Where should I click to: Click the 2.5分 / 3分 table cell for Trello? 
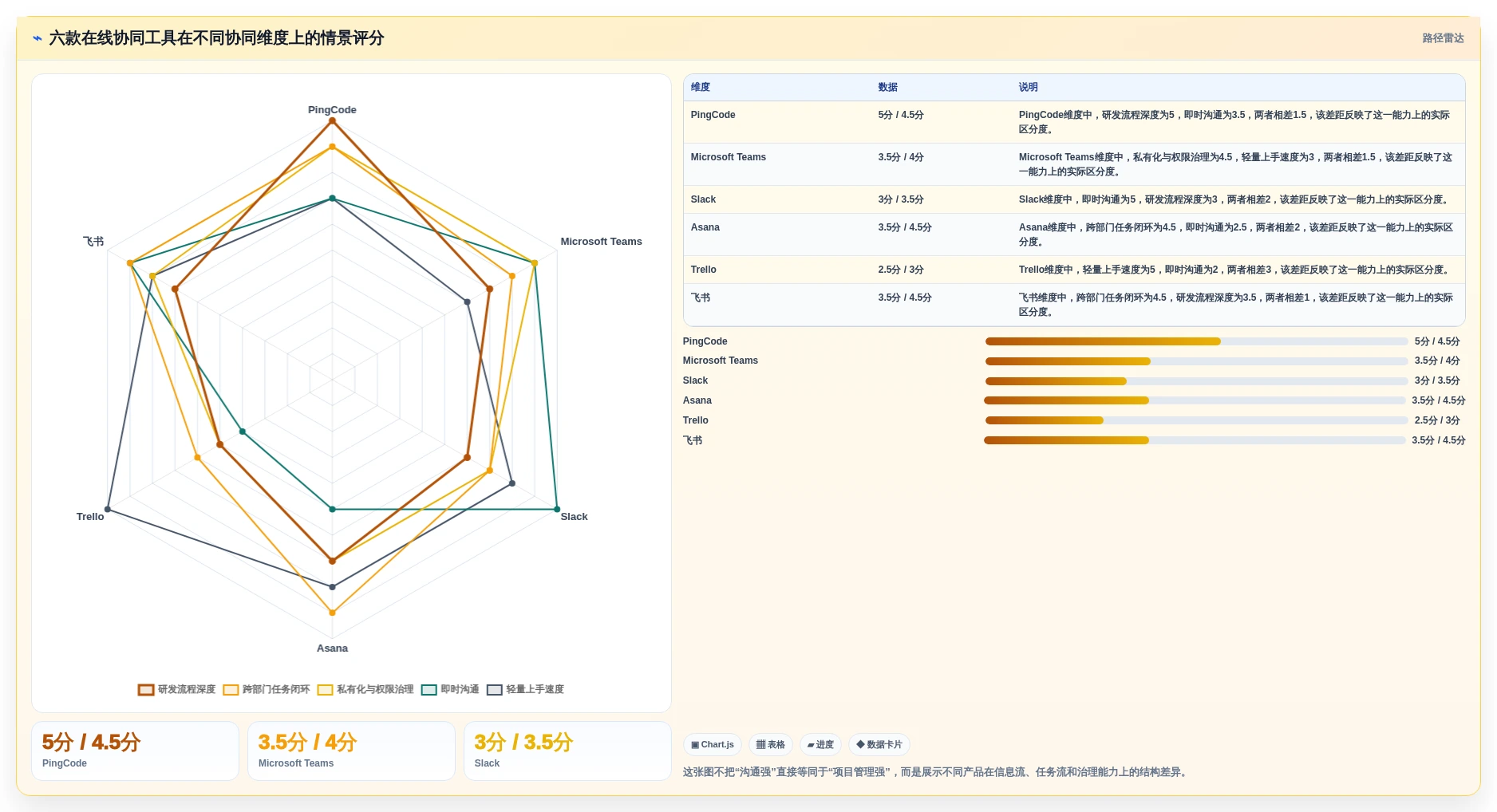901,270
